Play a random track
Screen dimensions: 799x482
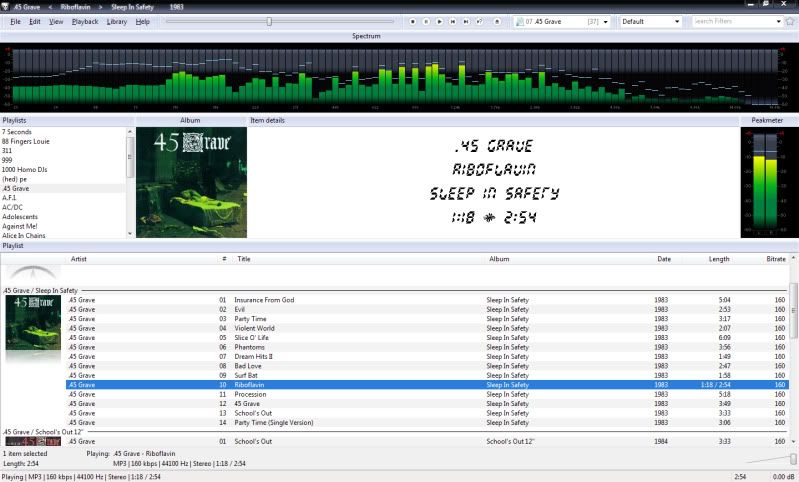[479, 21]
